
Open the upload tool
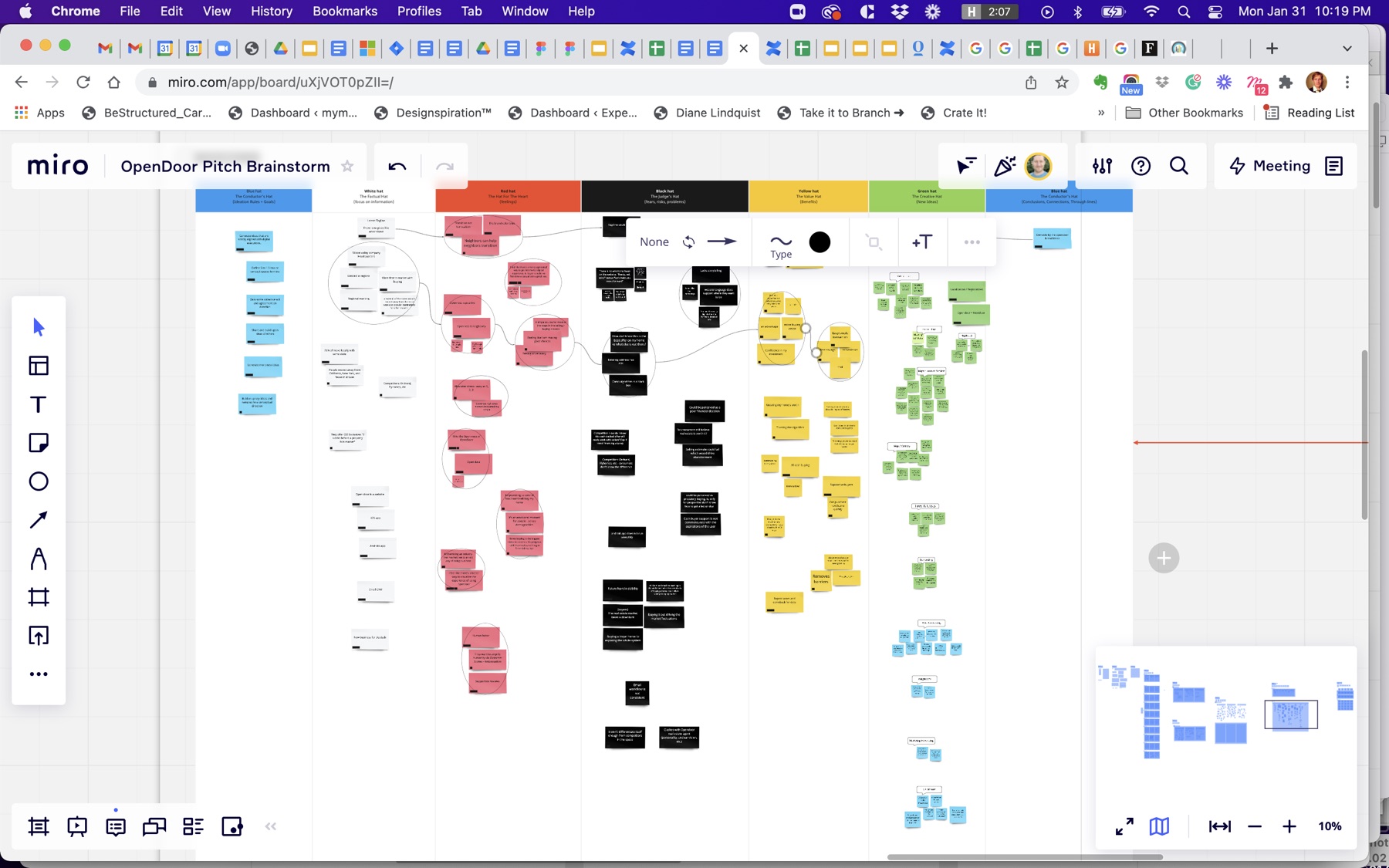tap(38, 636)
